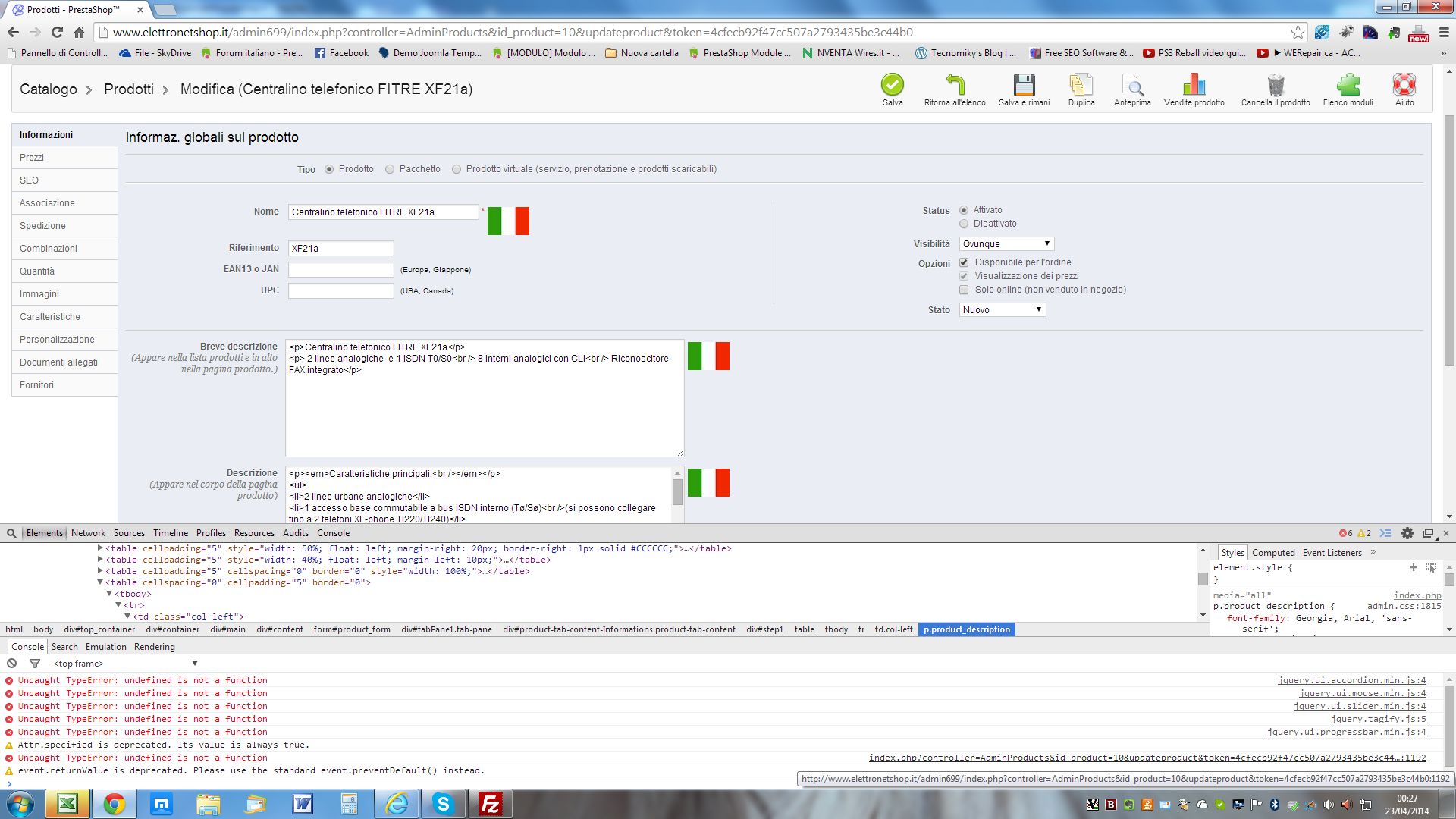Viewport: 1456px width, 819px height.
Task: Click into the EAN13 o JAN field
Action: coord(341,270)
